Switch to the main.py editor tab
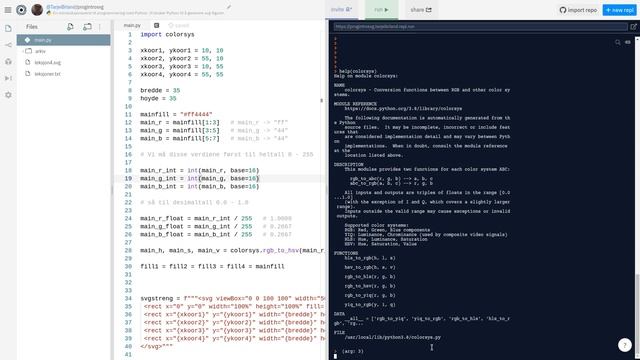This screenshot has width=640, height=360. 132,25
